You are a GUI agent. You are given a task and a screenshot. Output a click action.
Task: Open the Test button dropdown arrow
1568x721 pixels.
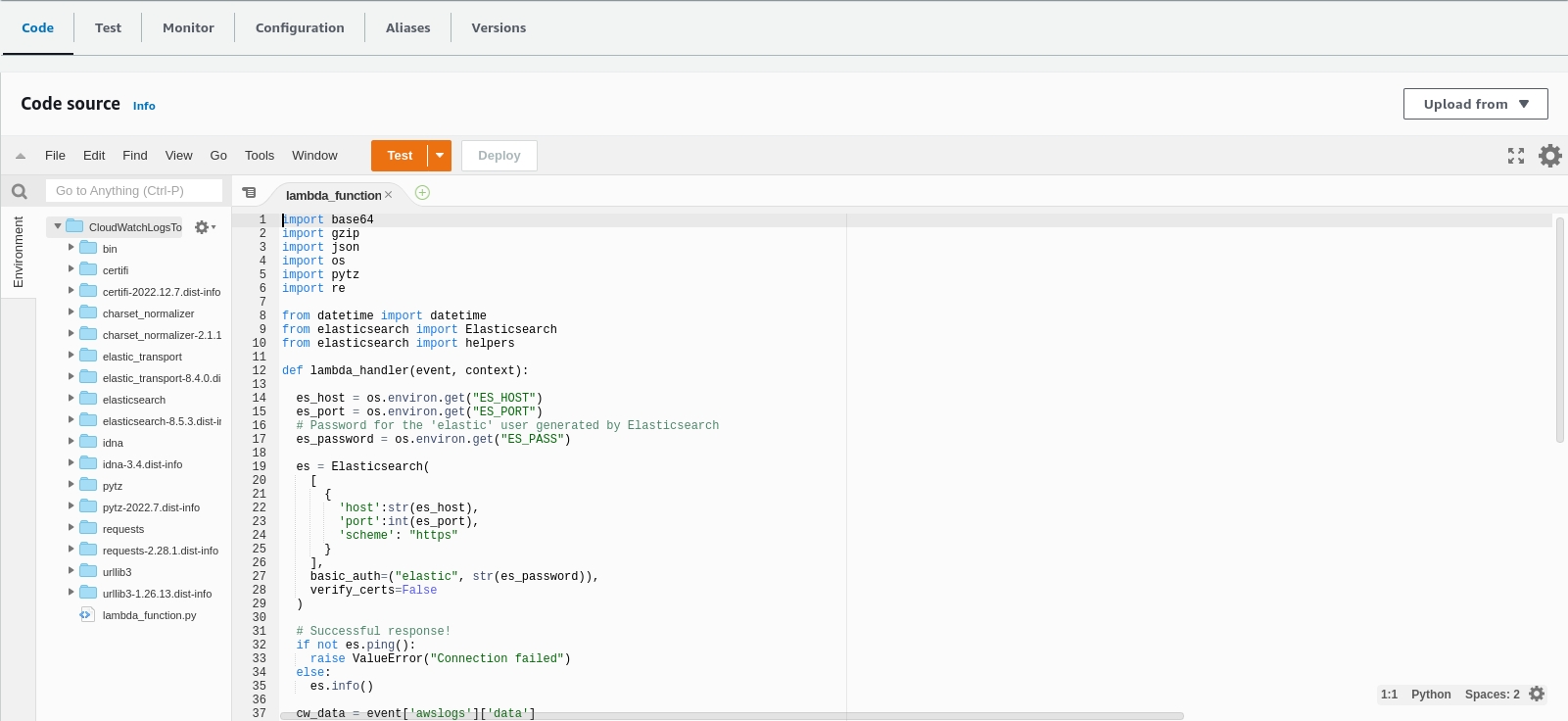(440, 156)
